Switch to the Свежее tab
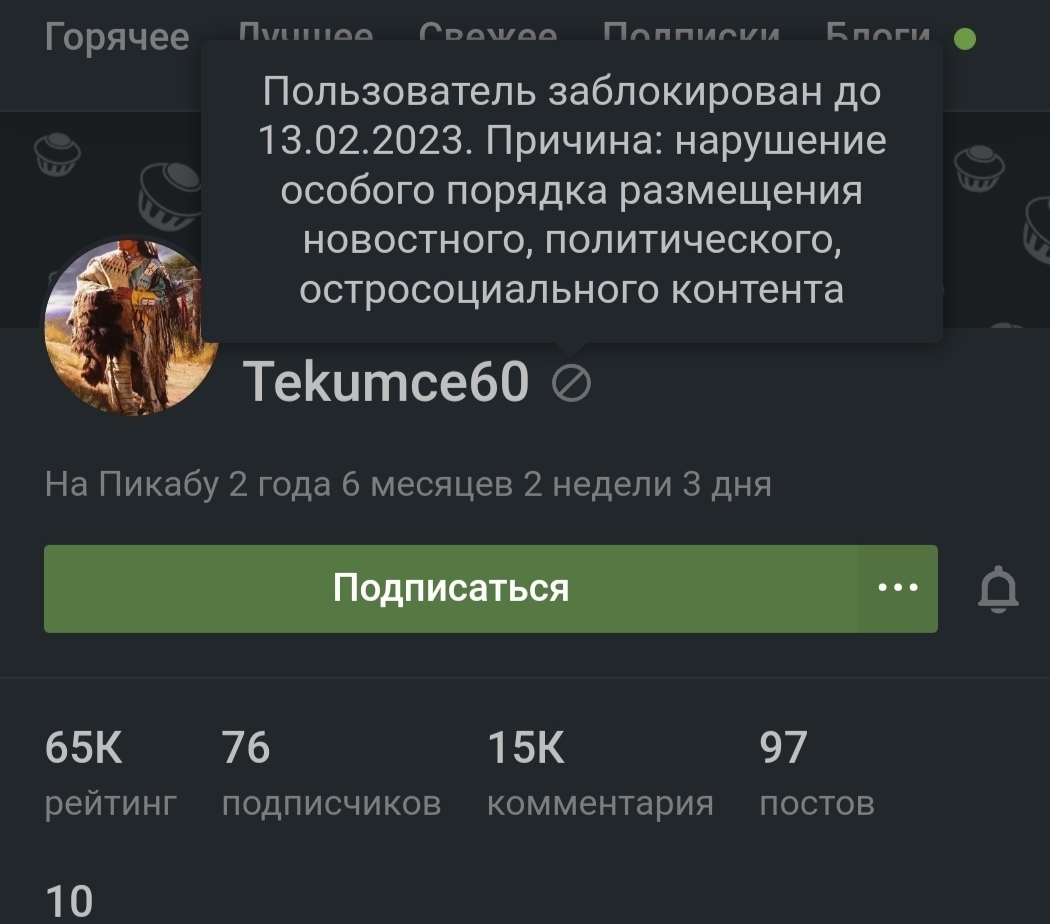Screen dimensions: 1050x924 (488, 31)
